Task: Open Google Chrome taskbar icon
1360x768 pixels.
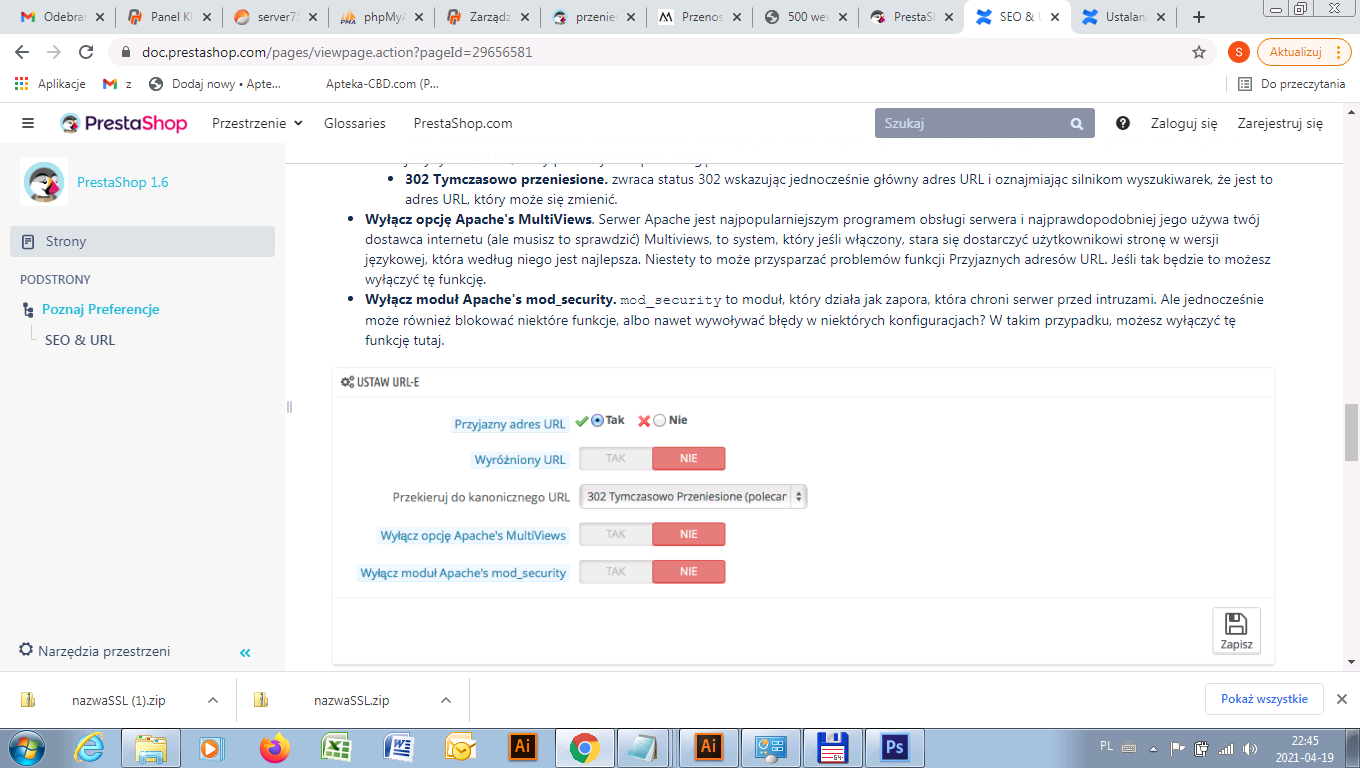Action: pyautogui.click(x=584, y=748)
